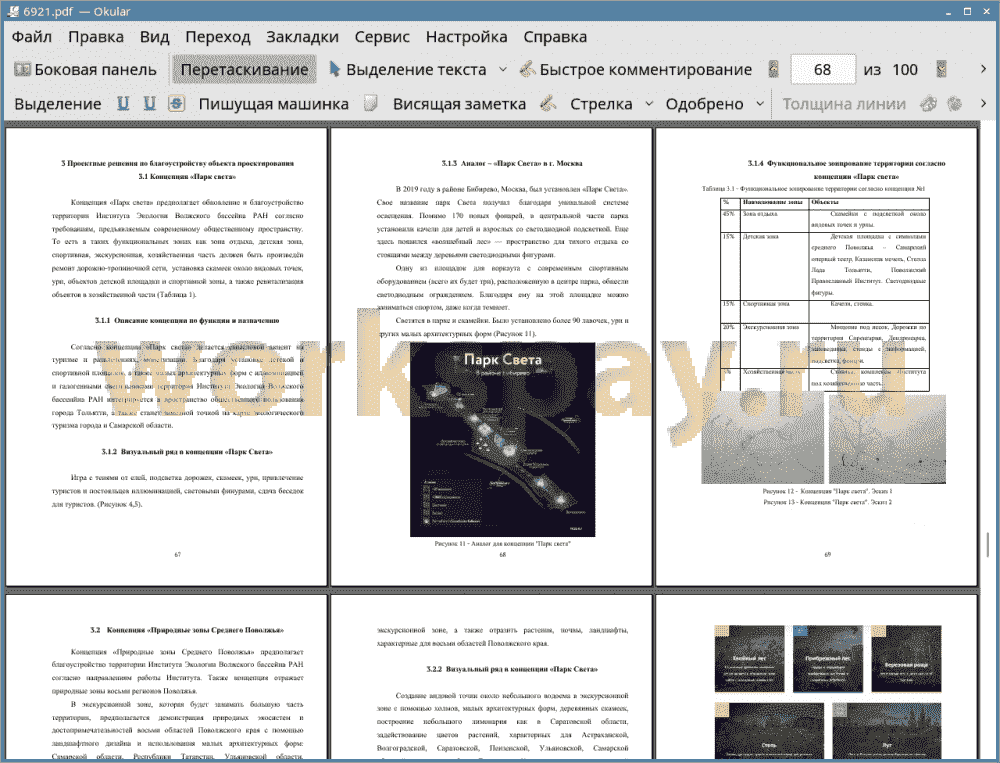Click the Парк Света map image
1000x763 pixels.
[x=503, y=440]
